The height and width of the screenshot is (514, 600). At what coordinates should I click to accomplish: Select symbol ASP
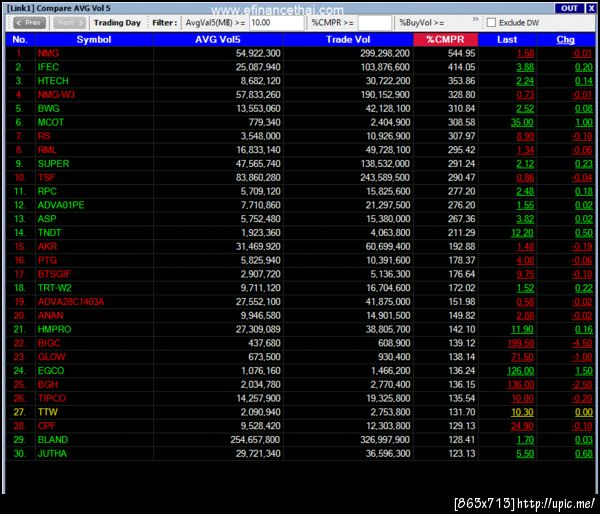[x=47, y=219]
